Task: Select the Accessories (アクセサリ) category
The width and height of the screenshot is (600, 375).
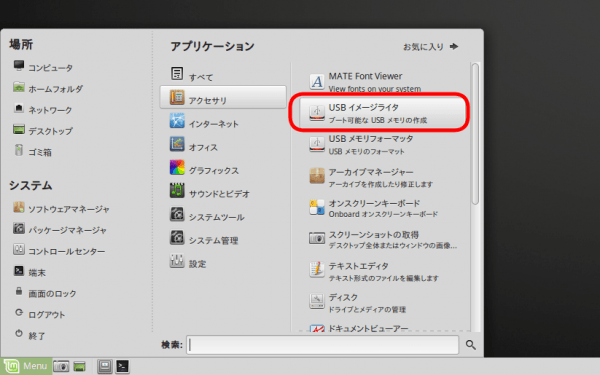Action: (223, 98)
